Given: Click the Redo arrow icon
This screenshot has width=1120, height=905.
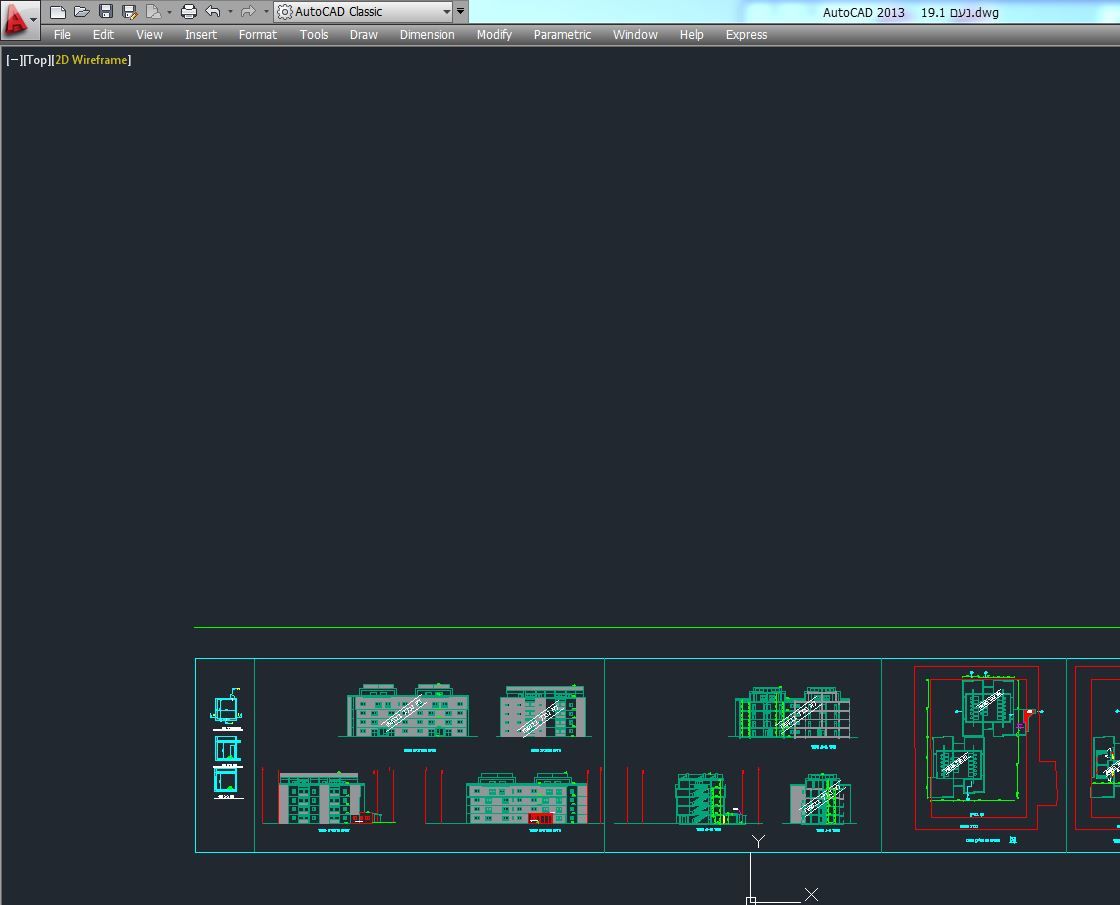Looking at the screenshot, I should [248, 12].
